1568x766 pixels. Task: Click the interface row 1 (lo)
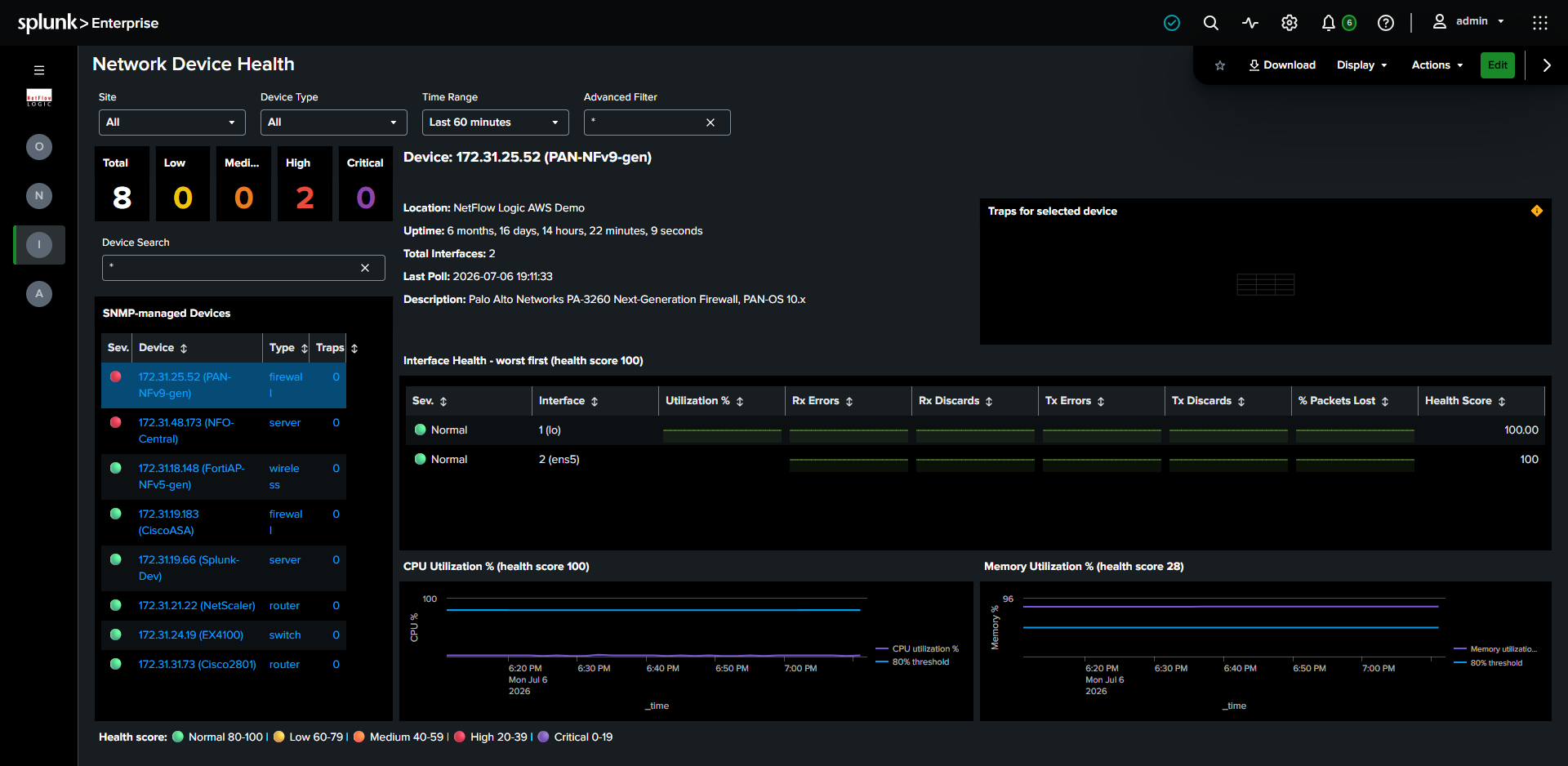coord(975,430)
